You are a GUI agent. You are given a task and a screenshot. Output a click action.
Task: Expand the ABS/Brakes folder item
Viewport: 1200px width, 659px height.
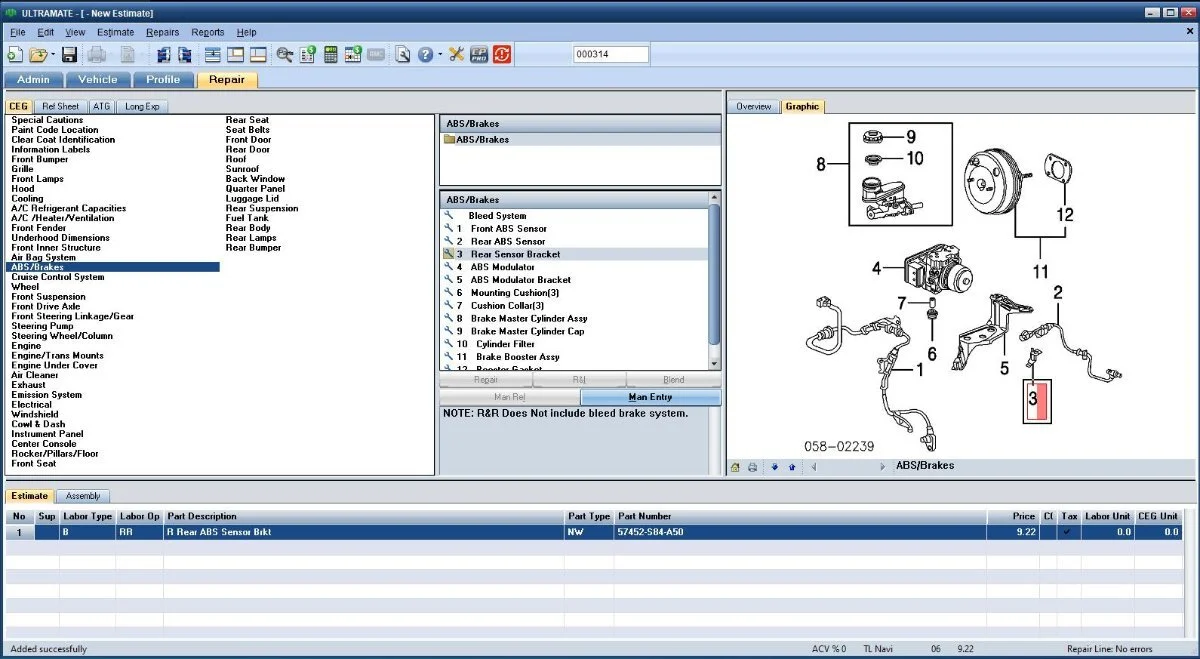[482, 140]
